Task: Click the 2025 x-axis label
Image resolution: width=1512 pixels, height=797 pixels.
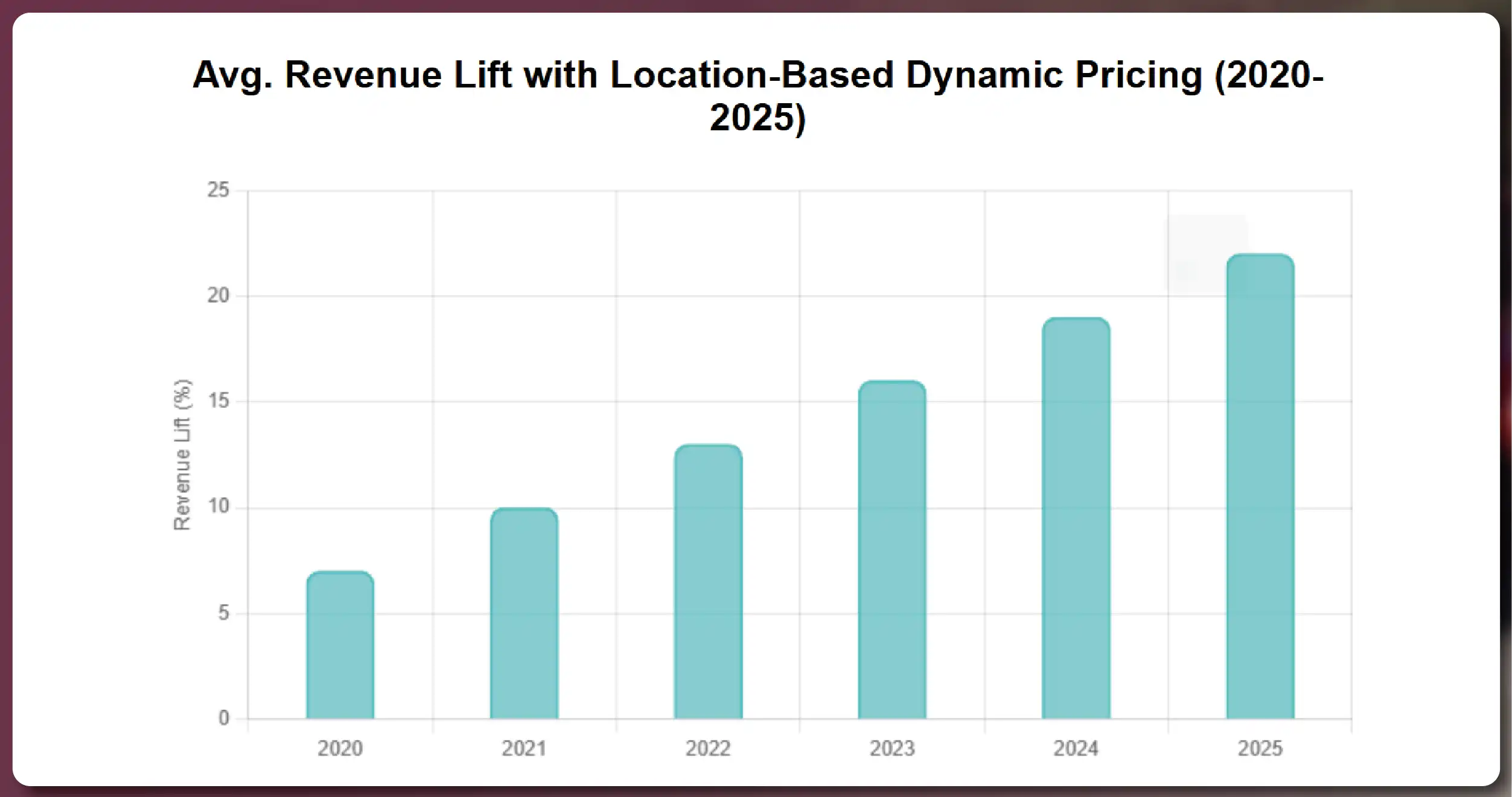Action: pos(1262,749)
